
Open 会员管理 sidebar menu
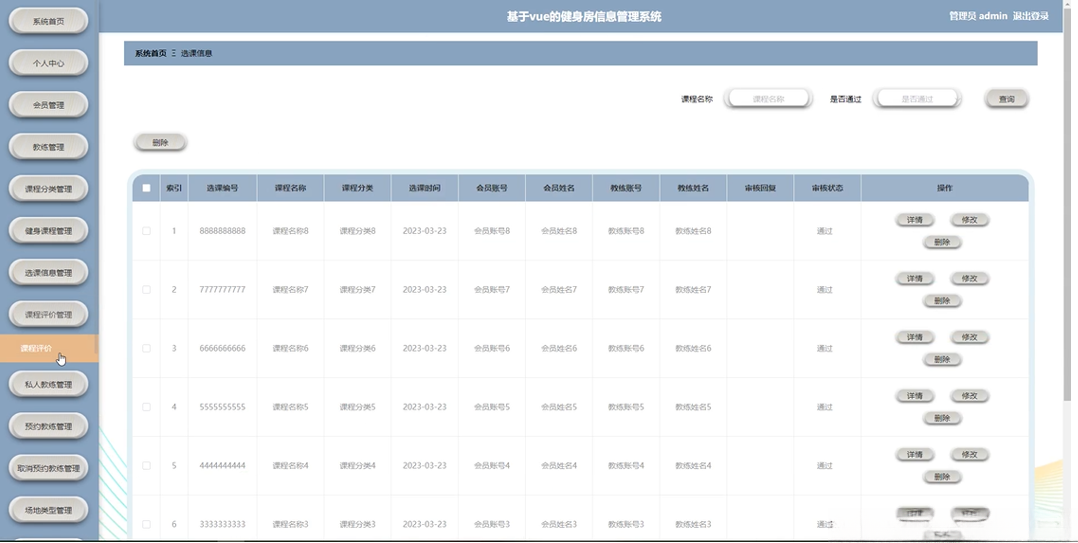pyautogui.click(x=48, y=104)
